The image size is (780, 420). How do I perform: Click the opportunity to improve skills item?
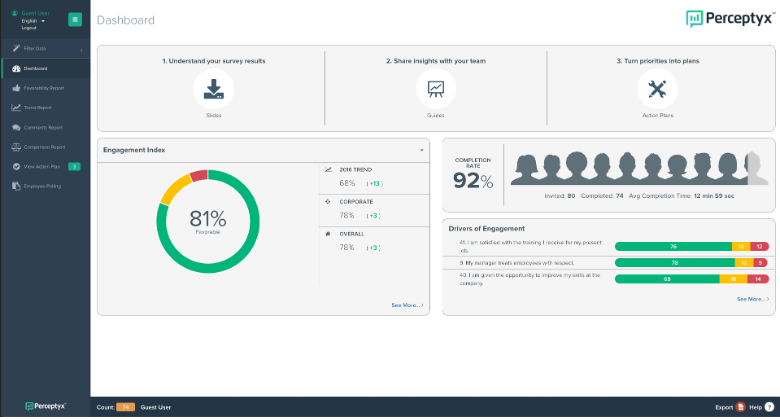530,279
